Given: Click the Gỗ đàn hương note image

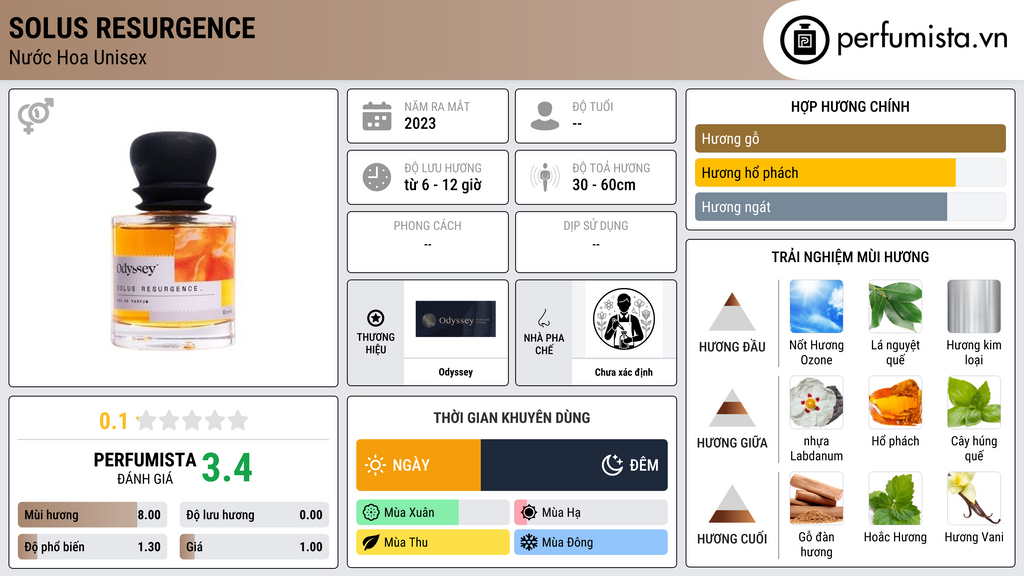Looking at the screenshot, I should [x=816, y=498].
